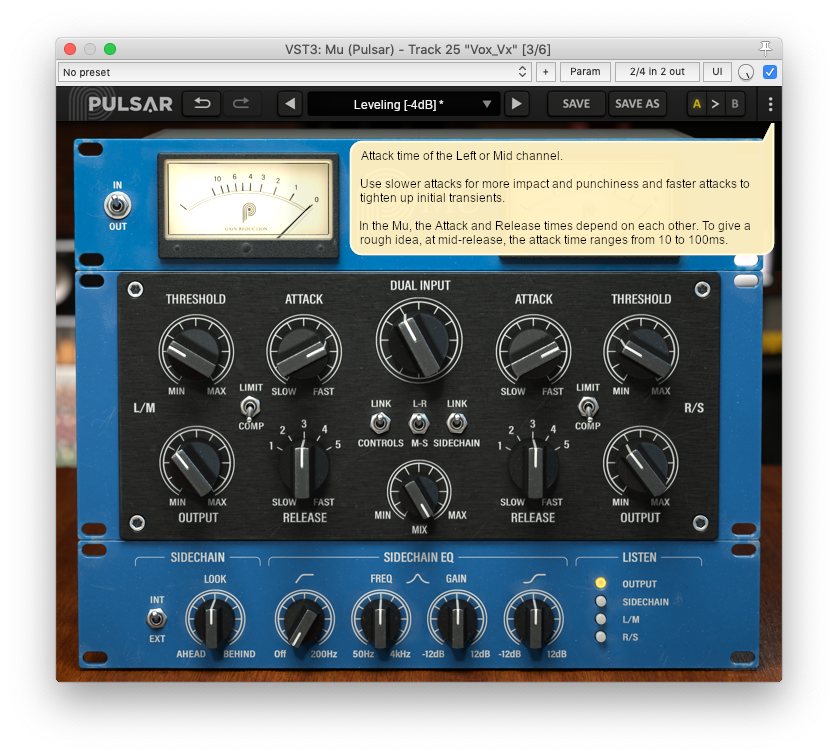838x756 pixels.
Task: Open the three-dot options menu
Action: pos(770,104)
